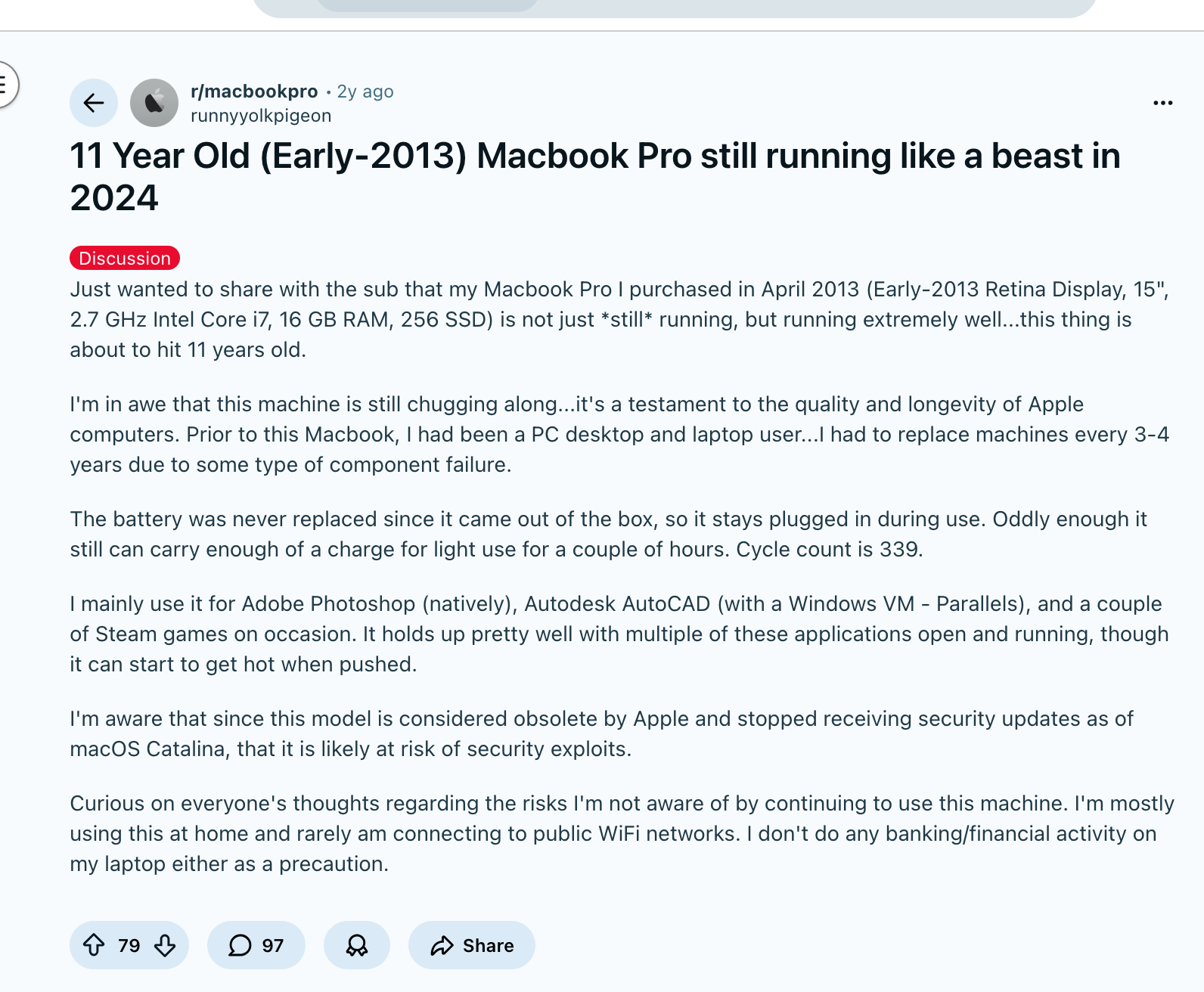This screenshot has width=1204, height=992.
Task: Open the post's three-dot options menu
Action: pyautogui.click(x=1162, y=103)
